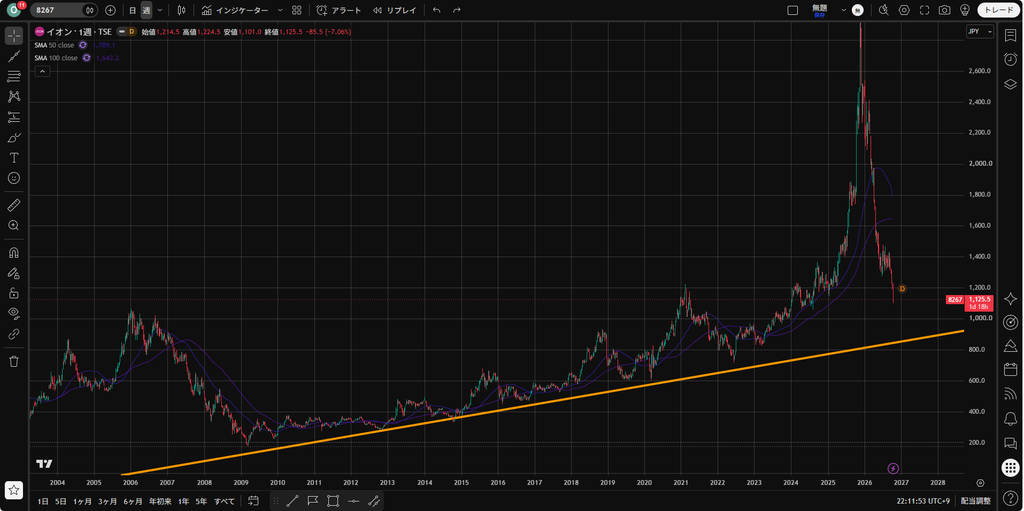Toggle magnet mode in left toolbar
Viewport: 1024px width, 511px height.
point(14,253)
